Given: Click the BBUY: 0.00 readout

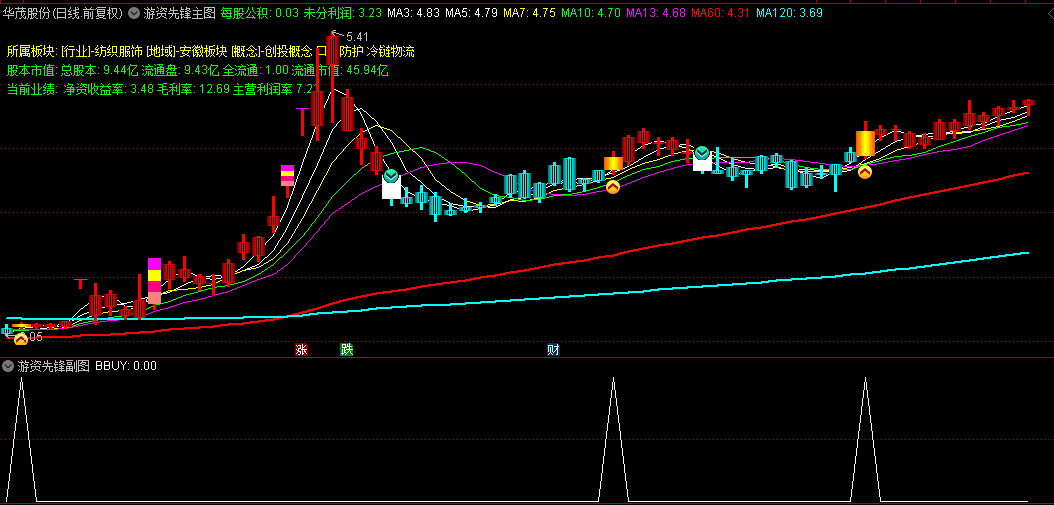Looking at the screenshot, I should coord(126,366).
